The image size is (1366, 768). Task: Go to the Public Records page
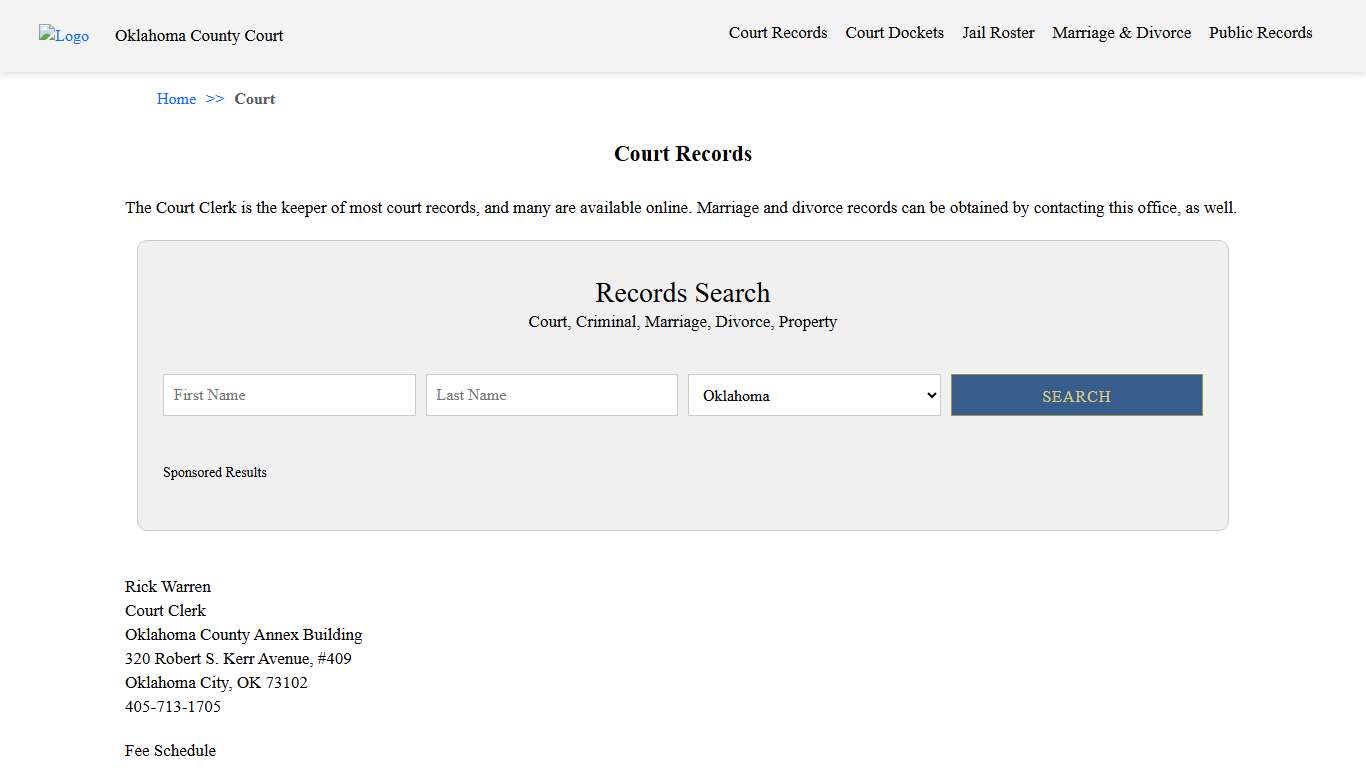point(1260,33)
